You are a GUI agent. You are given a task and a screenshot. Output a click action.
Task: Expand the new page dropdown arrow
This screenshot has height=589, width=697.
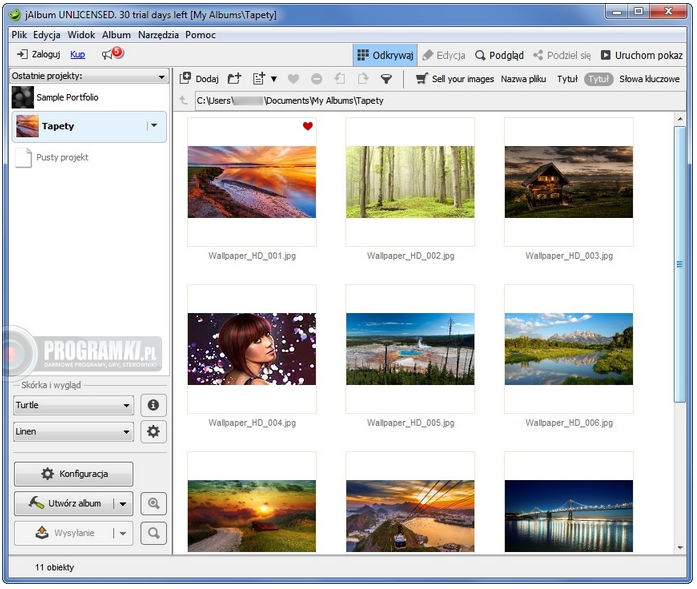point(274,79)
